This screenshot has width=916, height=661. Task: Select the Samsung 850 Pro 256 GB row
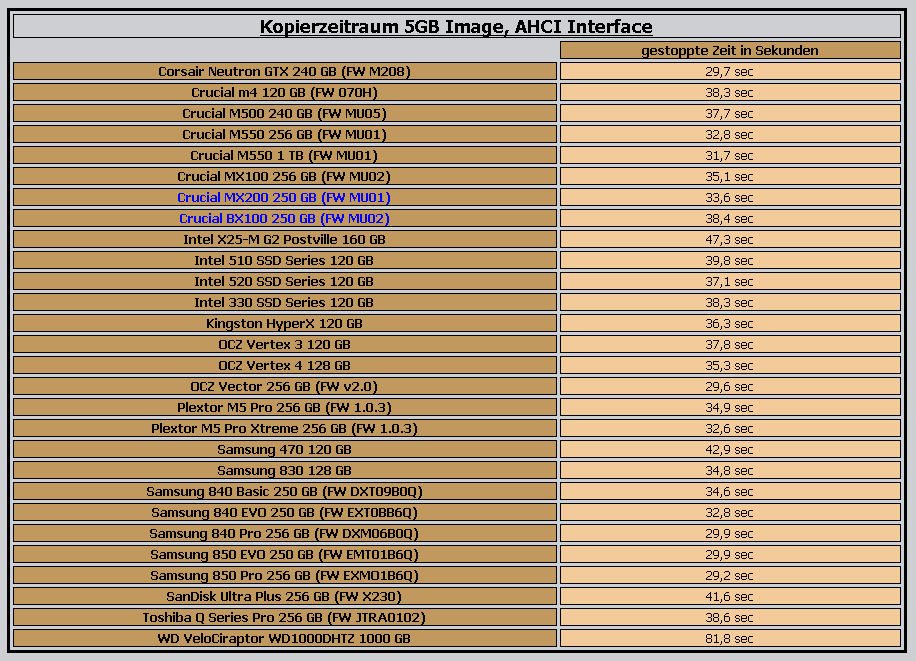click(284, 575)
